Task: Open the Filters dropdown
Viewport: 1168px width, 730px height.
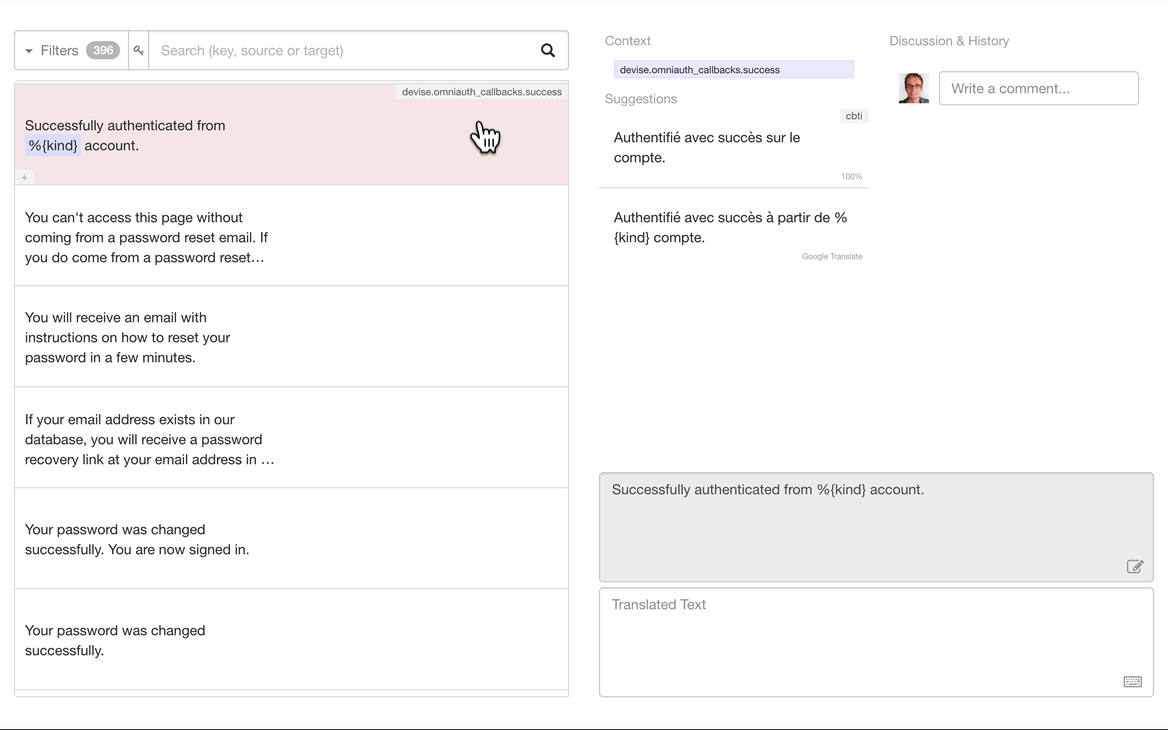Action: point(51,50)
